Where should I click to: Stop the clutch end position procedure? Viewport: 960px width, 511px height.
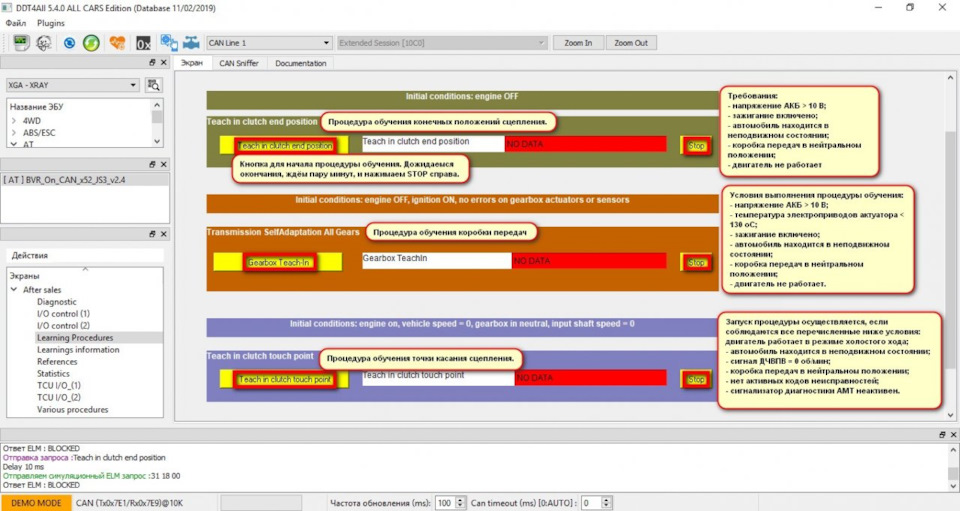[696, 146]
